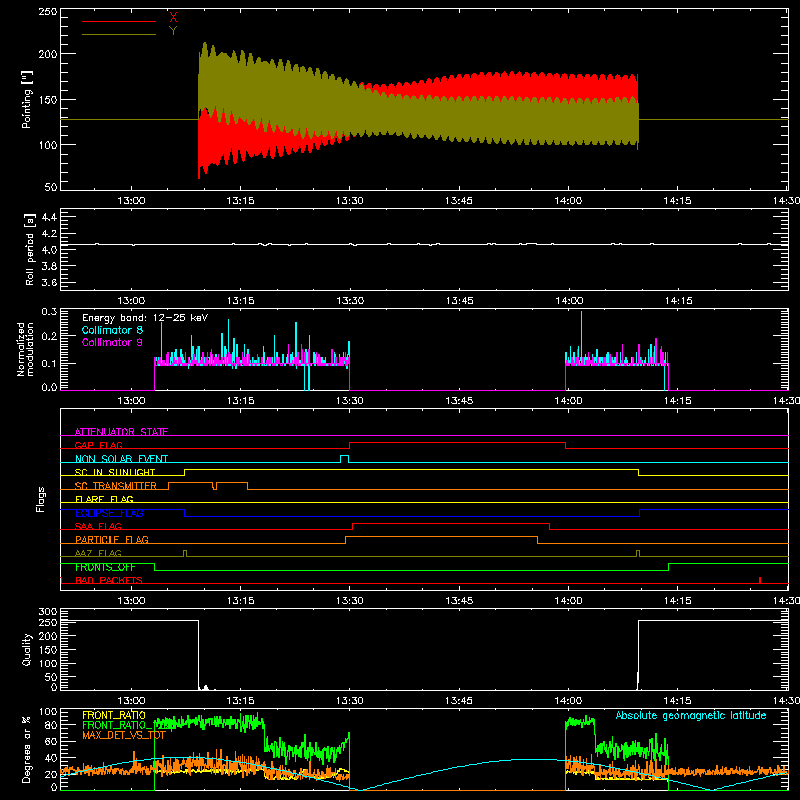Click the 'SAA_FLAG' label
800x800 pixels.
click(x=98, y=526)
